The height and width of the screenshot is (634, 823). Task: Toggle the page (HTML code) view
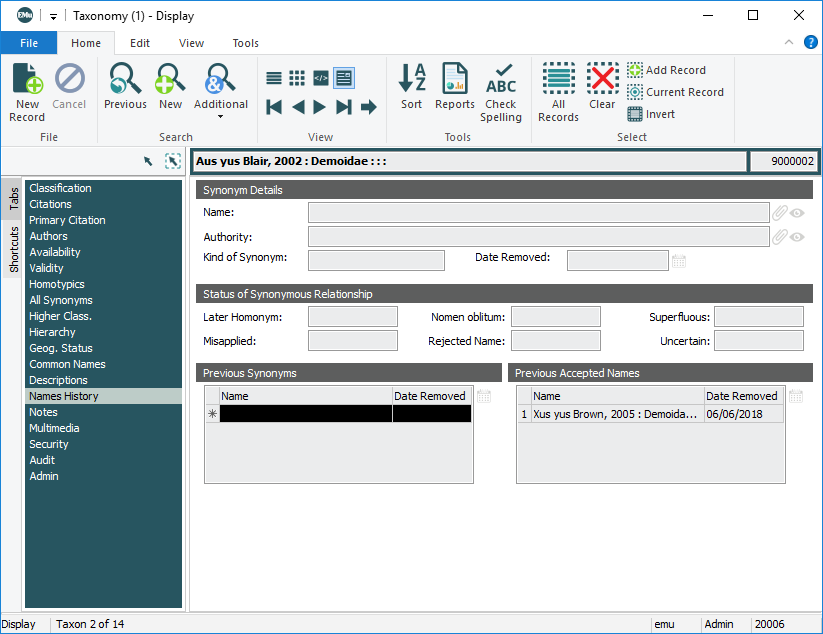click(321, 78)
